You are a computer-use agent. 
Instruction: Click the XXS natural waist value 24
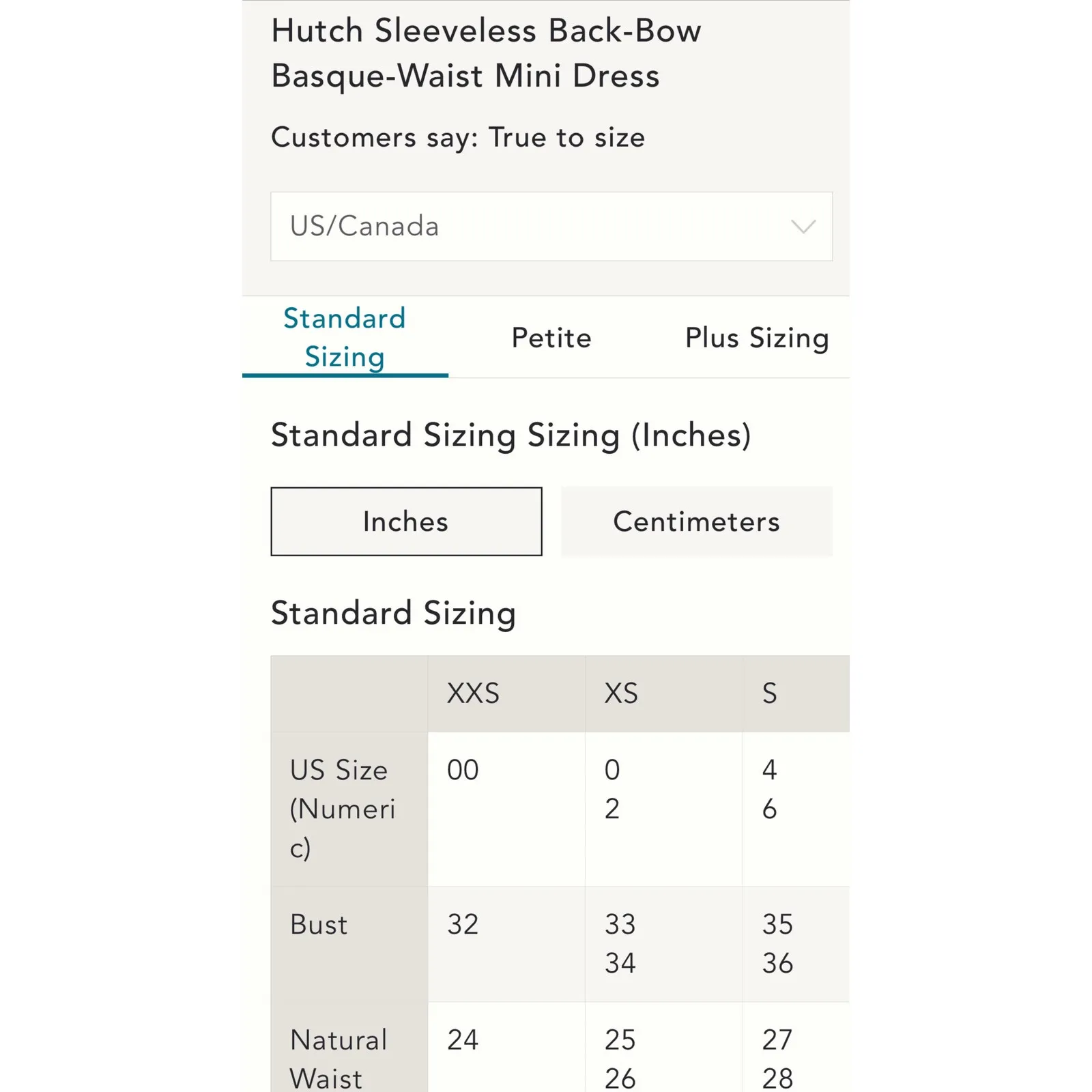[463, 1040]
